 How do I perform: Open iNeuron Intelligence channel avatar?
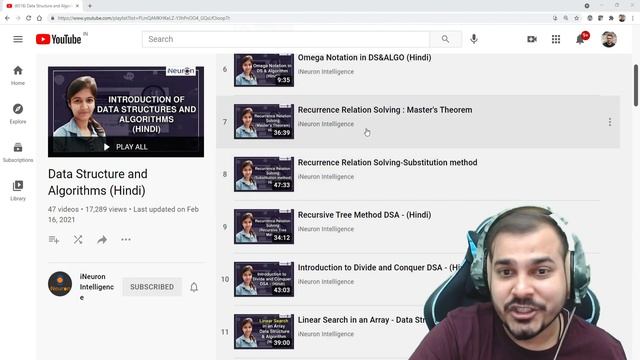click(60, 284)
